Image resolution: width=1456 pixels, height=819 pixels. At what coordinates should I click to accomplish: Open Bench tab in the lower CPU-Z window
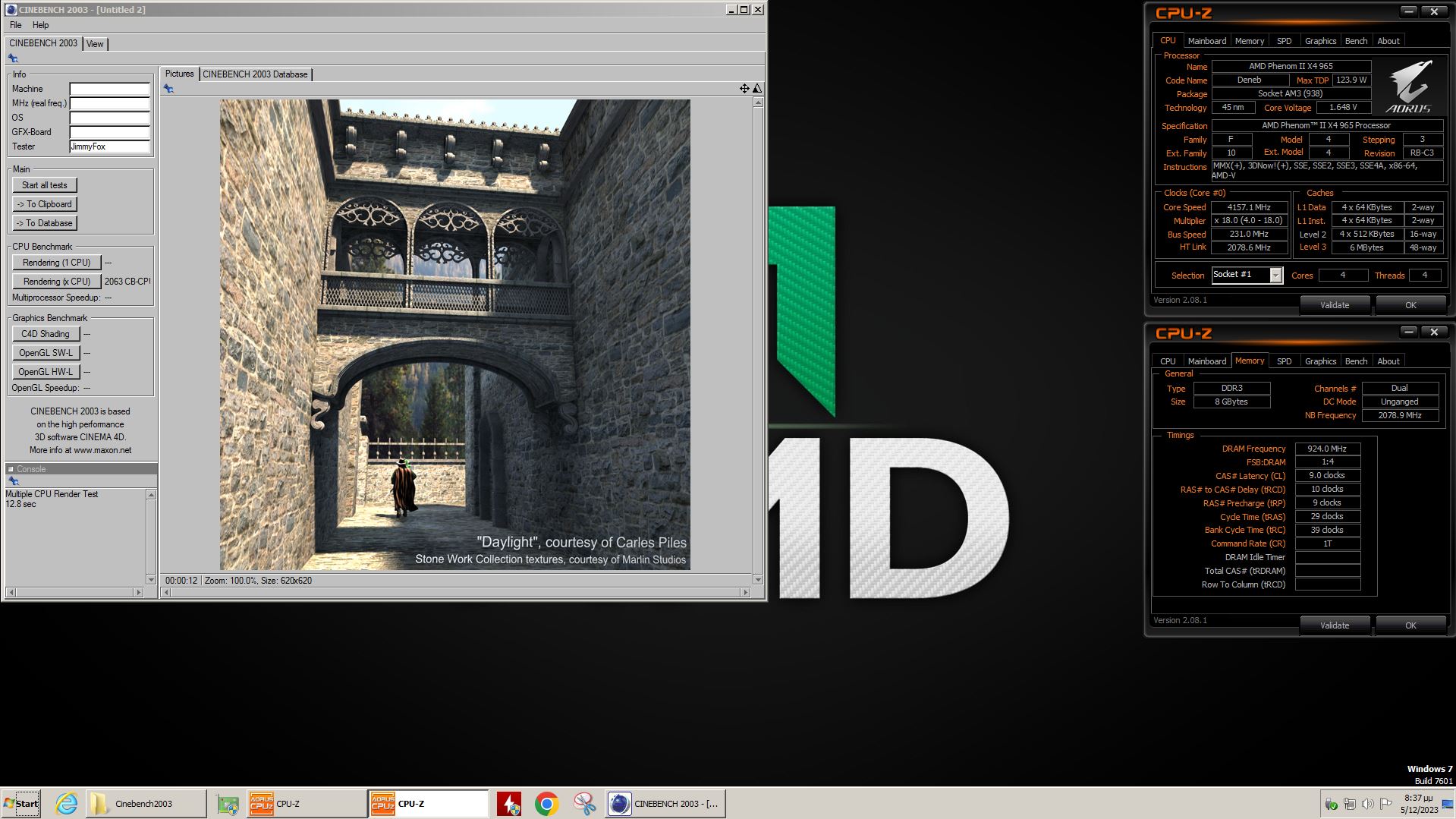pos(1356,361)
